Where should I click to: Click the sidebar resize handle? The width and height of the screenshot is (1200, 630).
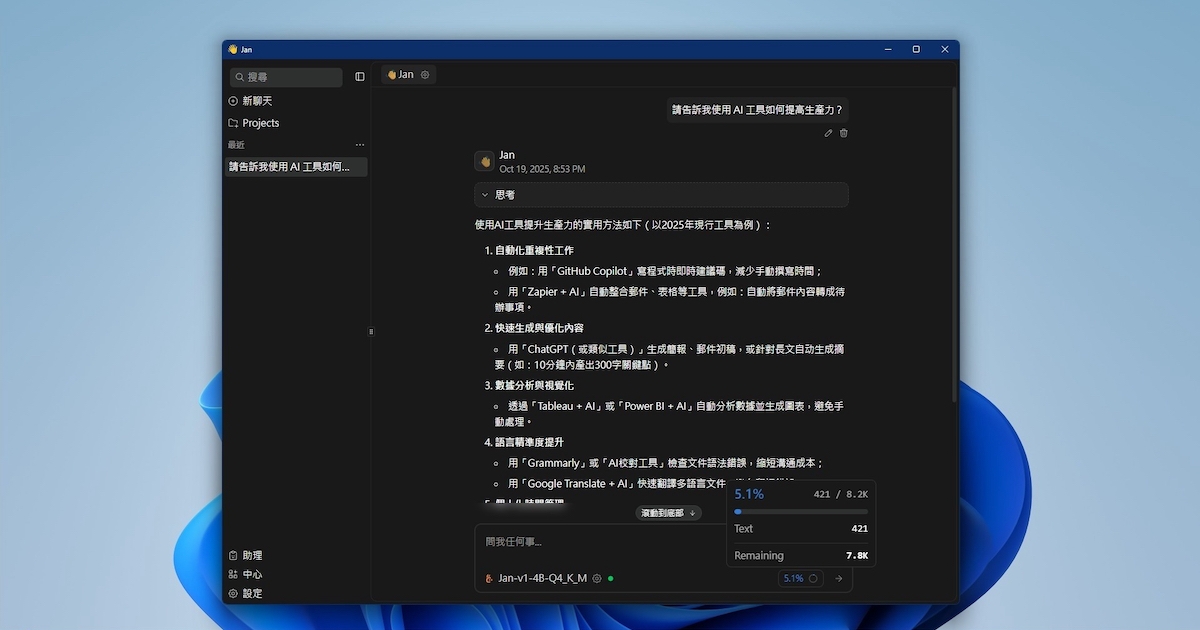coord(371,331)
